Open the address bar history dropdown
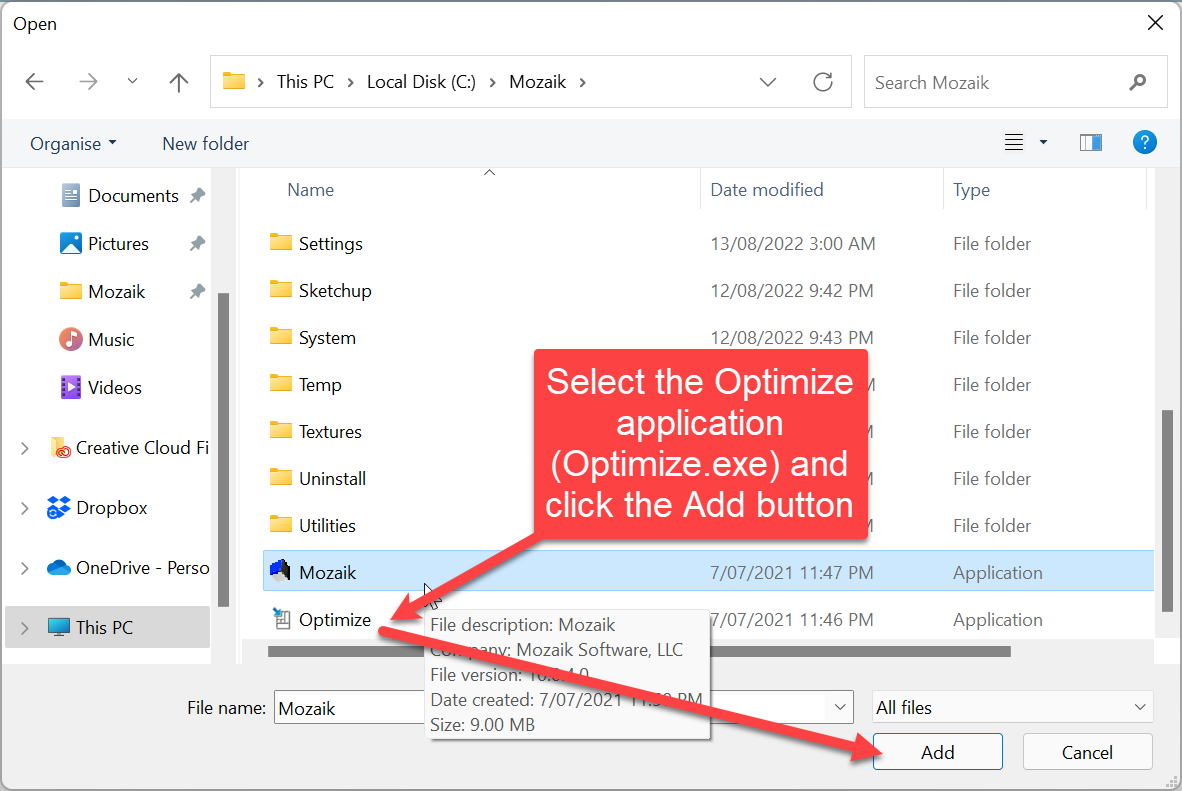The height and width of the screenshot is (791, 1182). point(768,82)
